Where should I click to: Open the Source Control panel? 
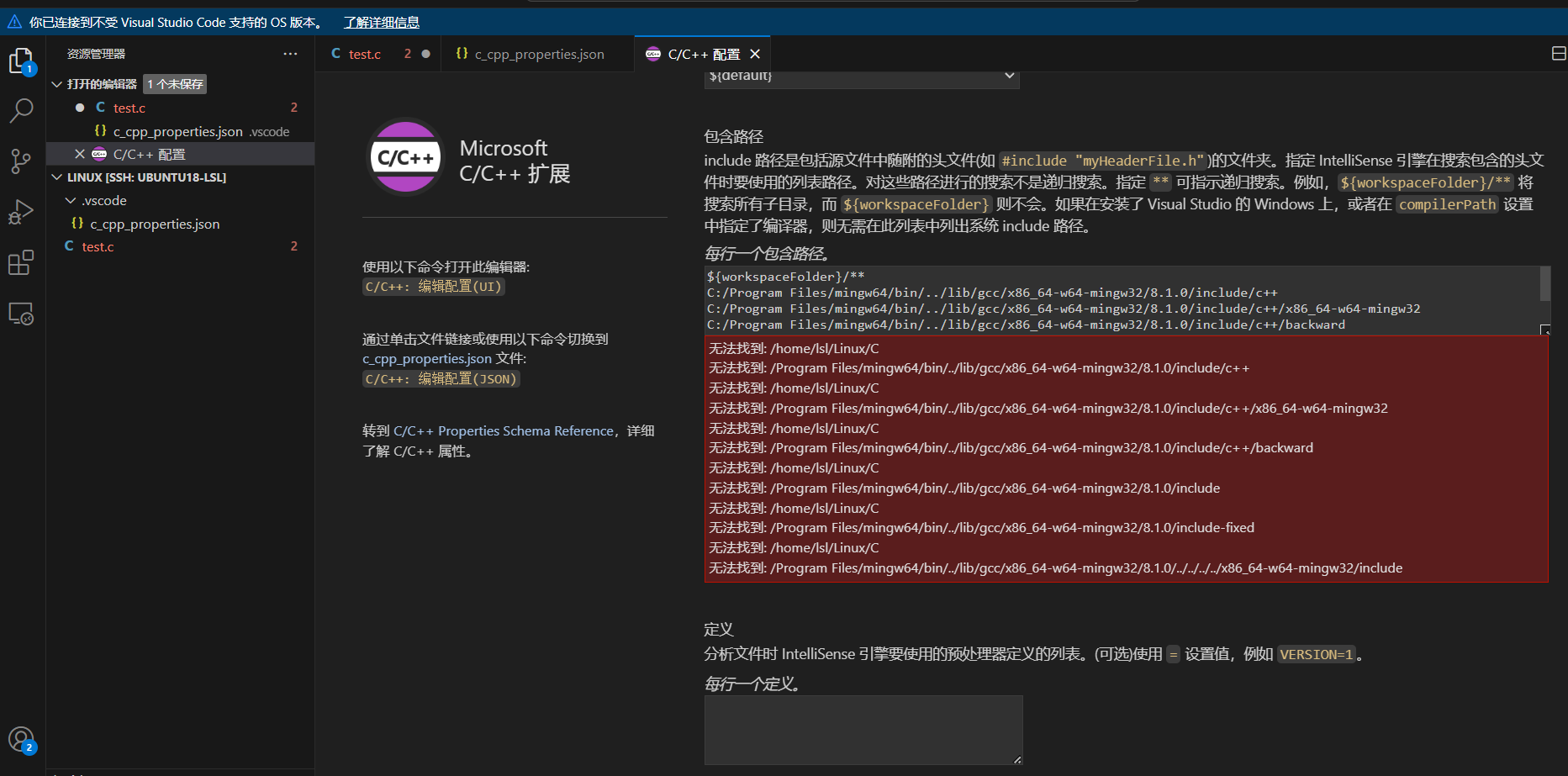click(x=21, y=161)
